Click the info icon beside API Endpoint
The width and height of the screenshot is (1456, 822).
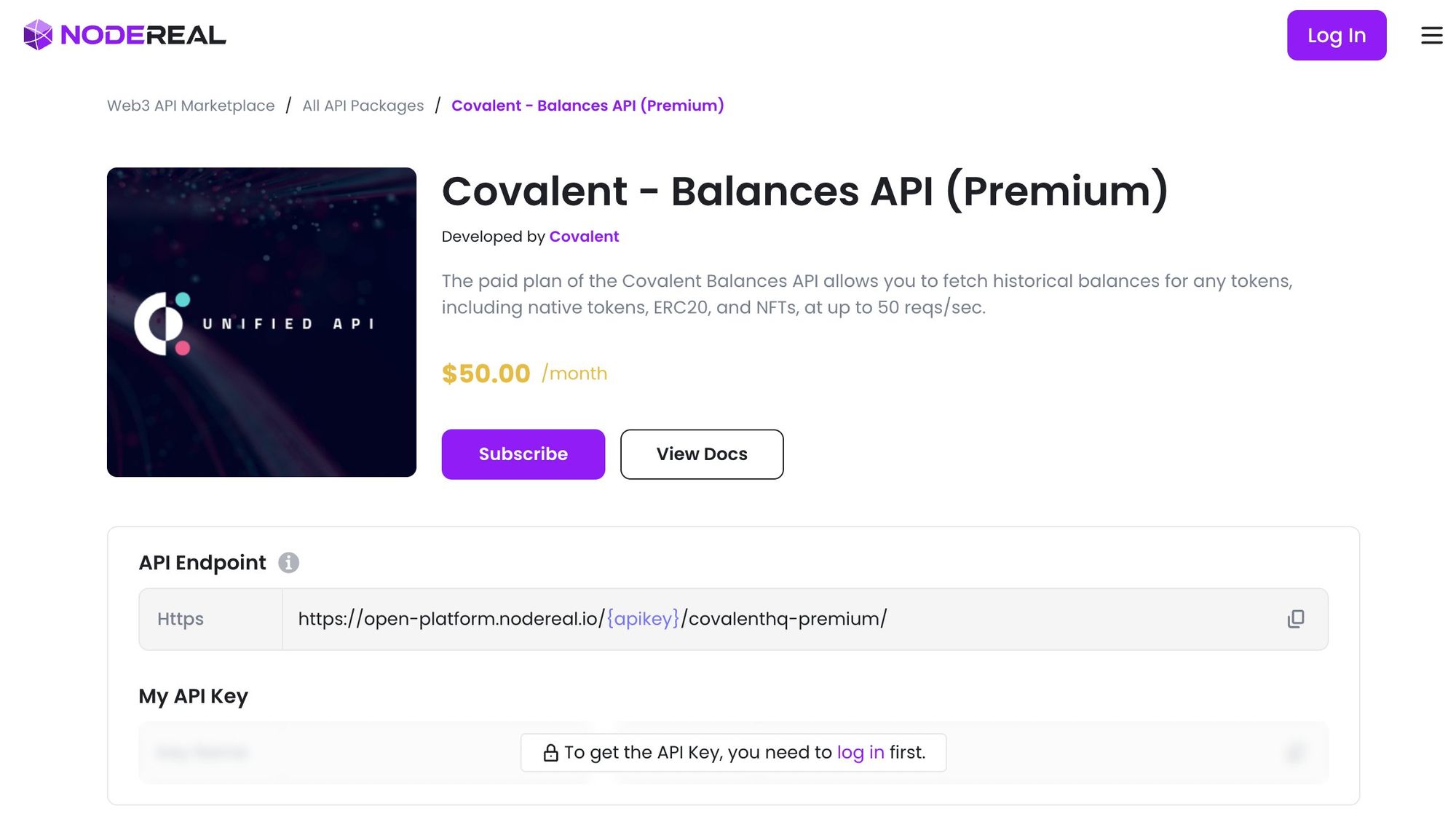click(x=288, y=563)
